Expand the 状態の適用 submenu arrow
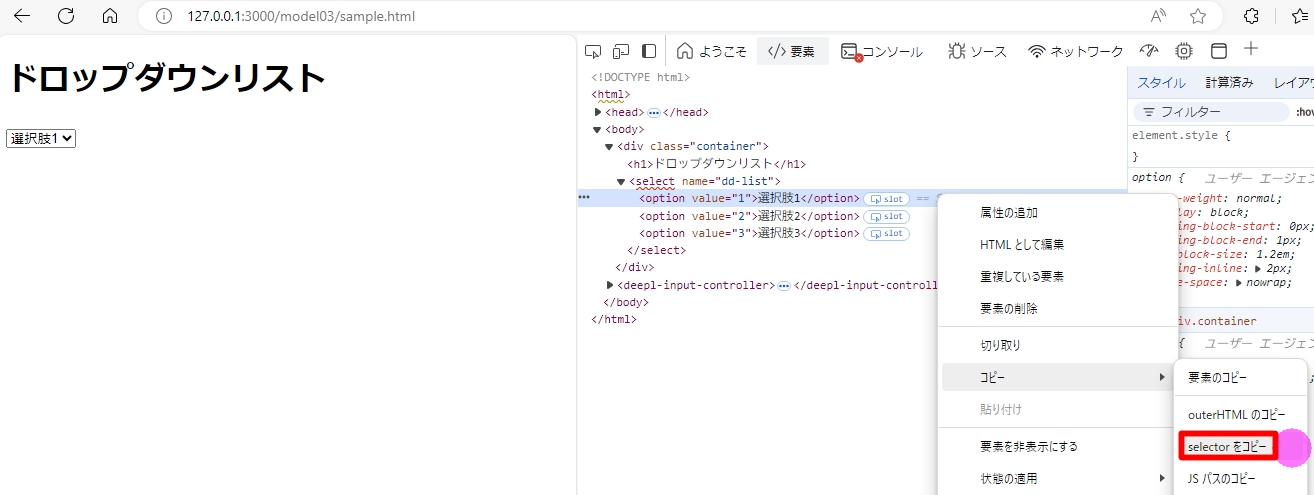1314x495 pixels. pos(1162,479)
